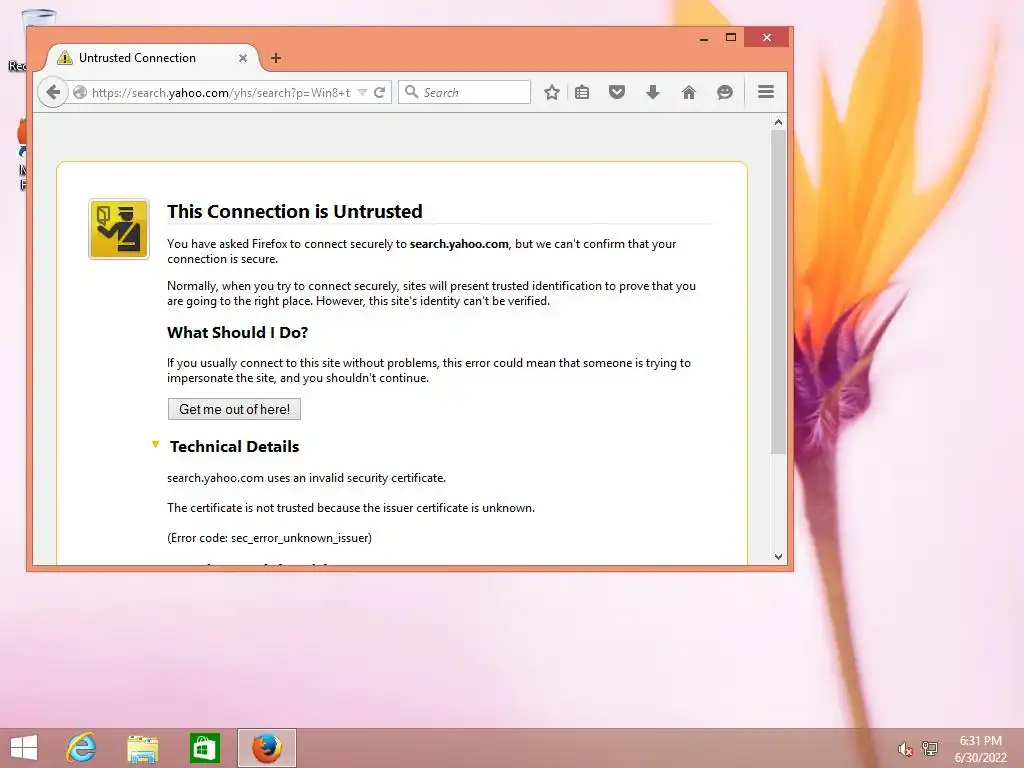Minimize the Firefox window
Viewport: 1024px width, 768px height.
tap(704, 39)
